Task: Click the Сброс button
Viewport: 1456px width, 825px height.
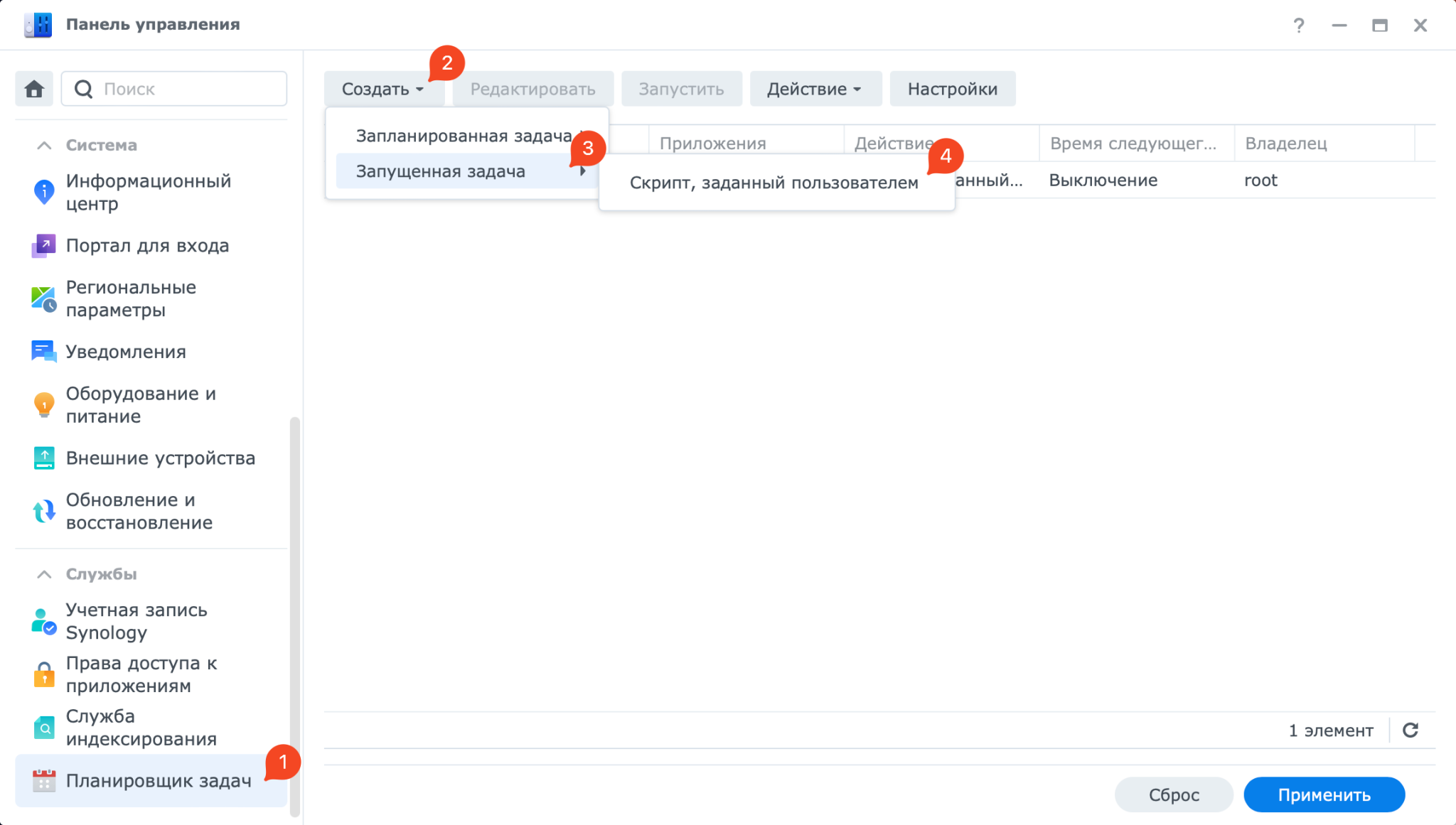Action: coord(1174,794)
